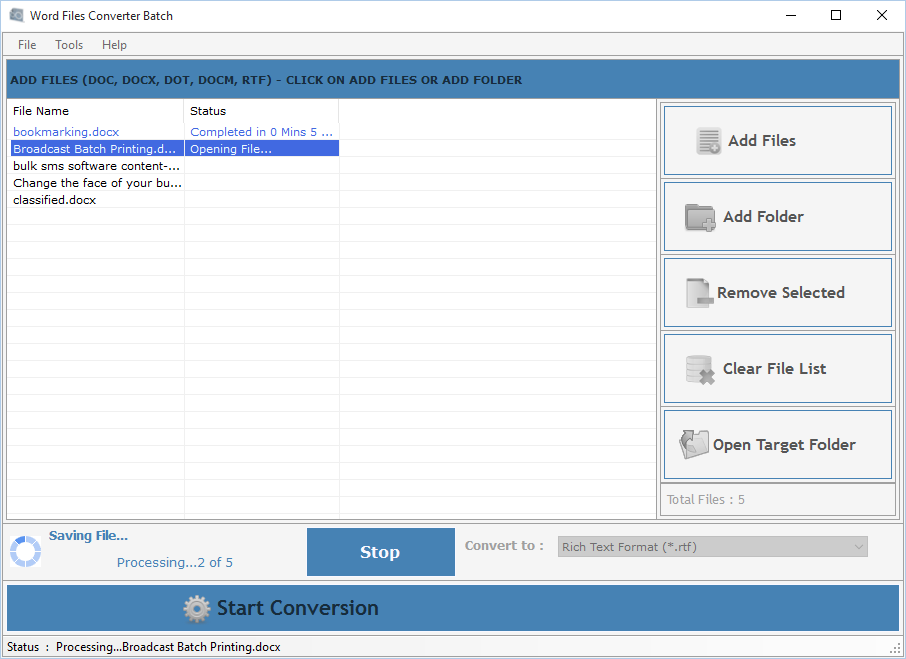
Task: Select the bulk sms software content file
Action: [x=95, y=165]
